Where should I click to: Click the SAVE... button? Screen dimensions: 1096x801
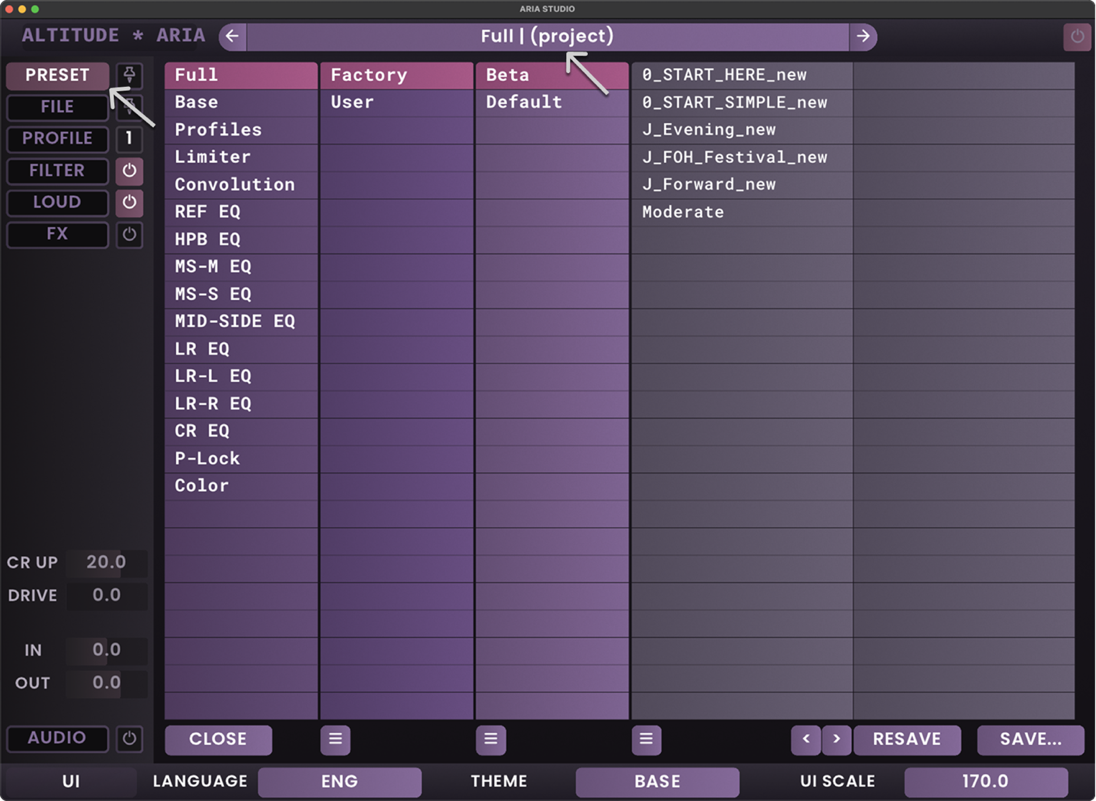point(1029,739)
